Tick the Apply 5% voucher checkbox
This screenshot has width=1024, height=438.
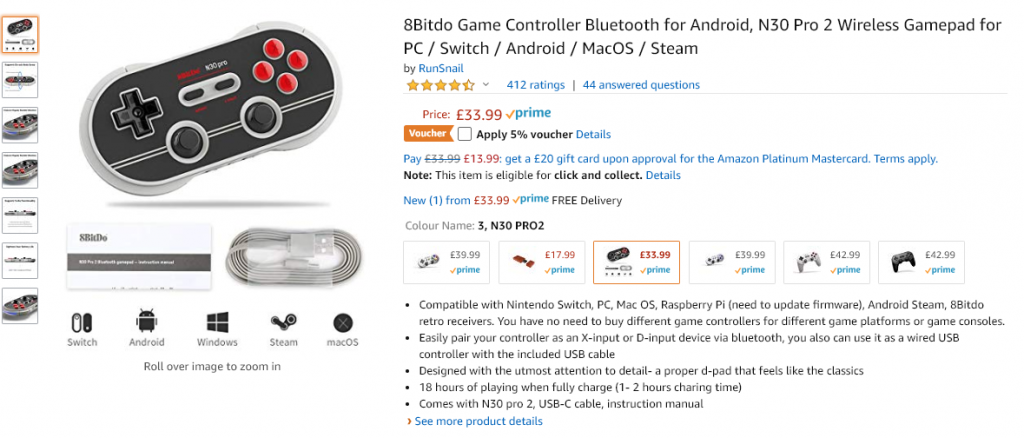pos(464,134)
